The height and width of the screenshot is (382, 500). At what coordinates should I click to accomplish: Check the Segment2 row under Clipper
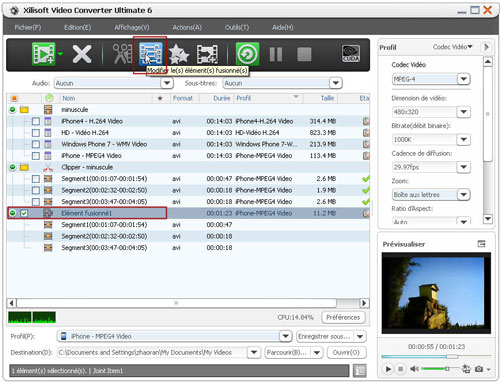click(x=36, y=190)
